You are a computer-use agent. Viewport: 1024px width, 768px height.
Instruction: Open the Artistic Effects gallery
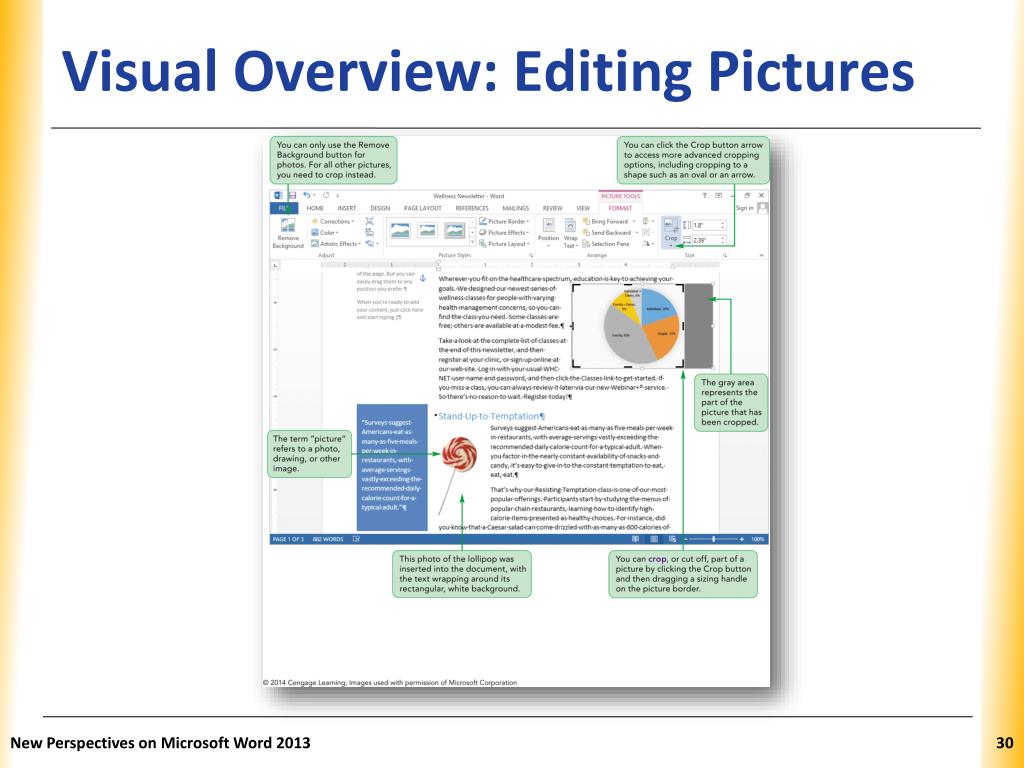click(x=336, y=244)
